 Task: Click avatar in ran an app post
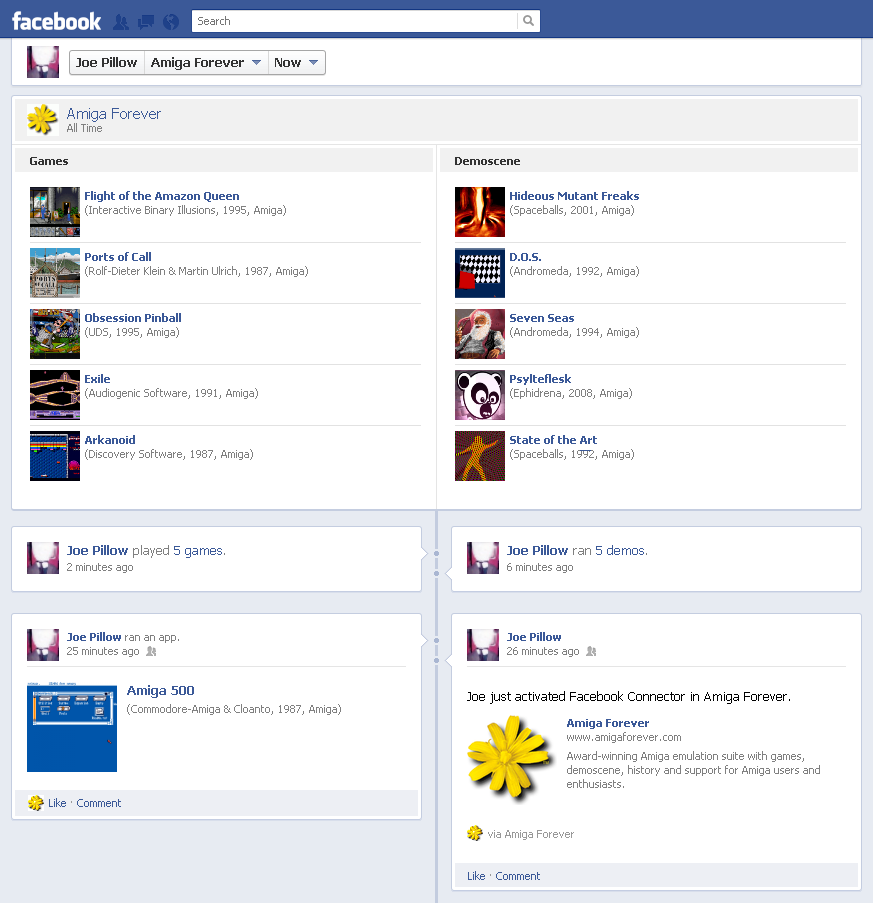tap(43, 645)
